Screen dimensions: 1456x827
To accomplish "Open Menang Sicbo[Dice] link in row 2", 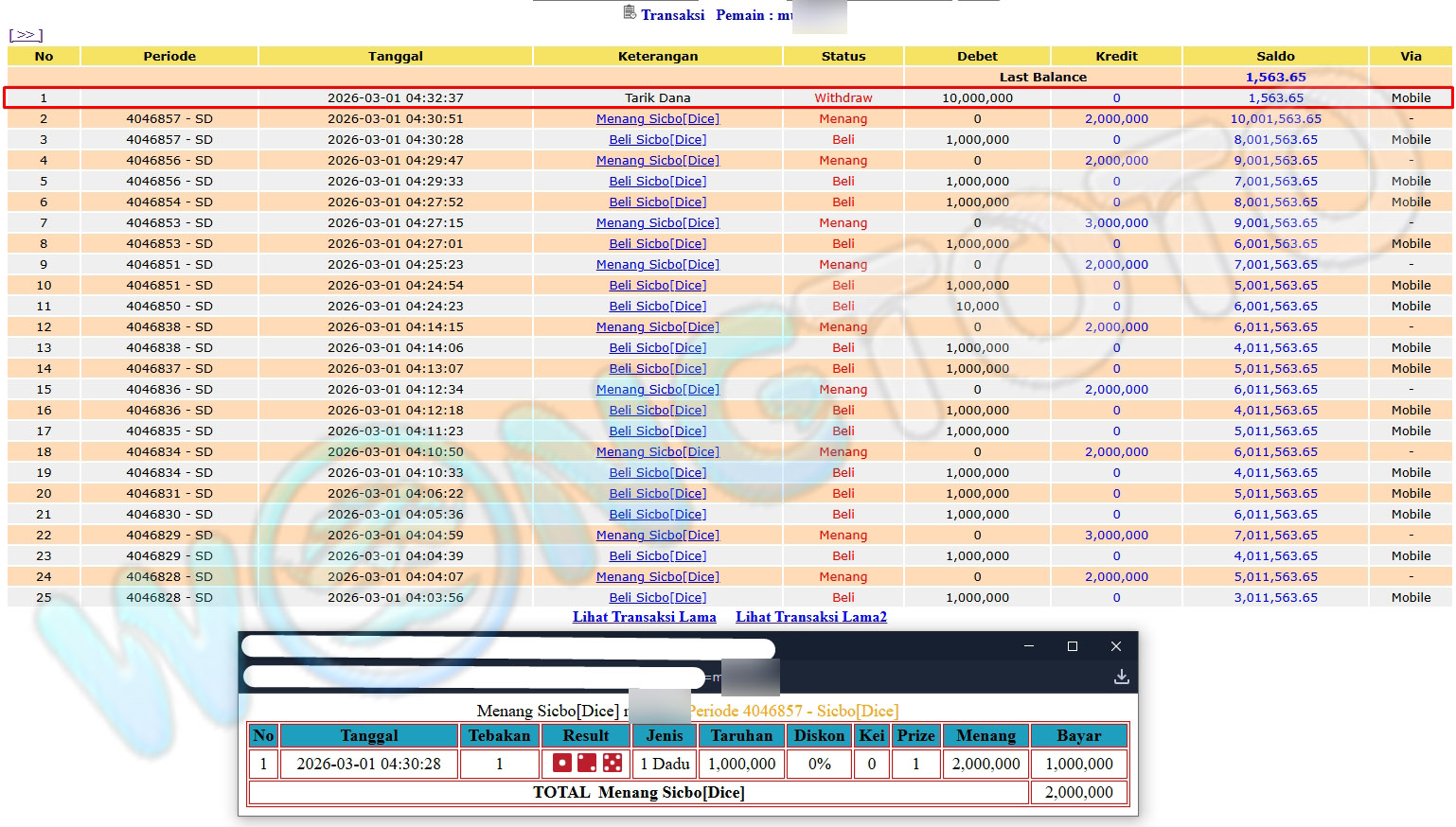I will pyautogui.click(x=657, y=118).
